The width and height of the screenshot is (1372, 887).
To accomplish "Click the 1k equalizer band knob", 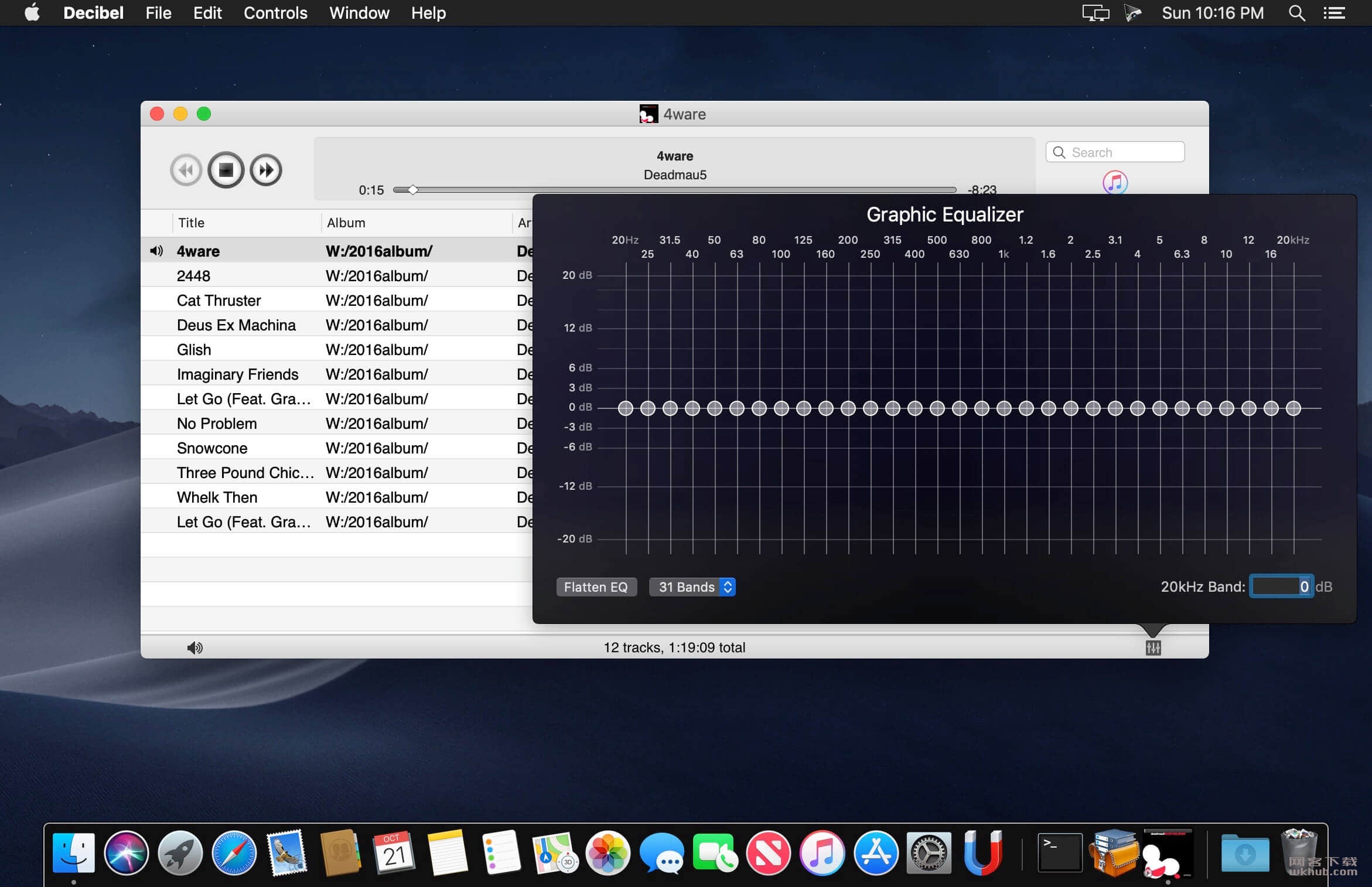I will click(1004, 408).
